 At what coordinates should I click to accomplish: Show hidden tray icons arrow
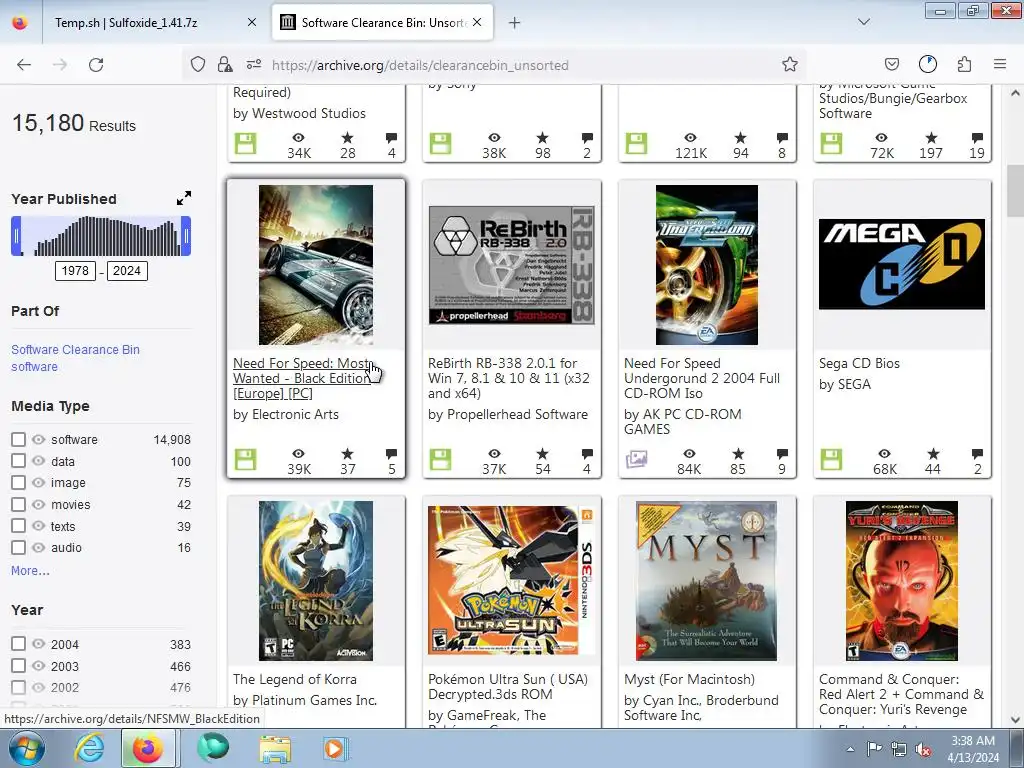pyautogui.click(x=850, y=749)
